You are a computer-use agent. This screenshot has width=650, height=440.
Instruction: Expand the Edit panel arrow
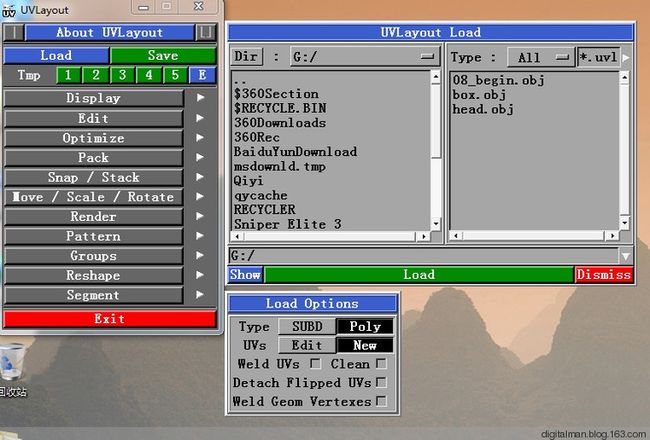201,118
